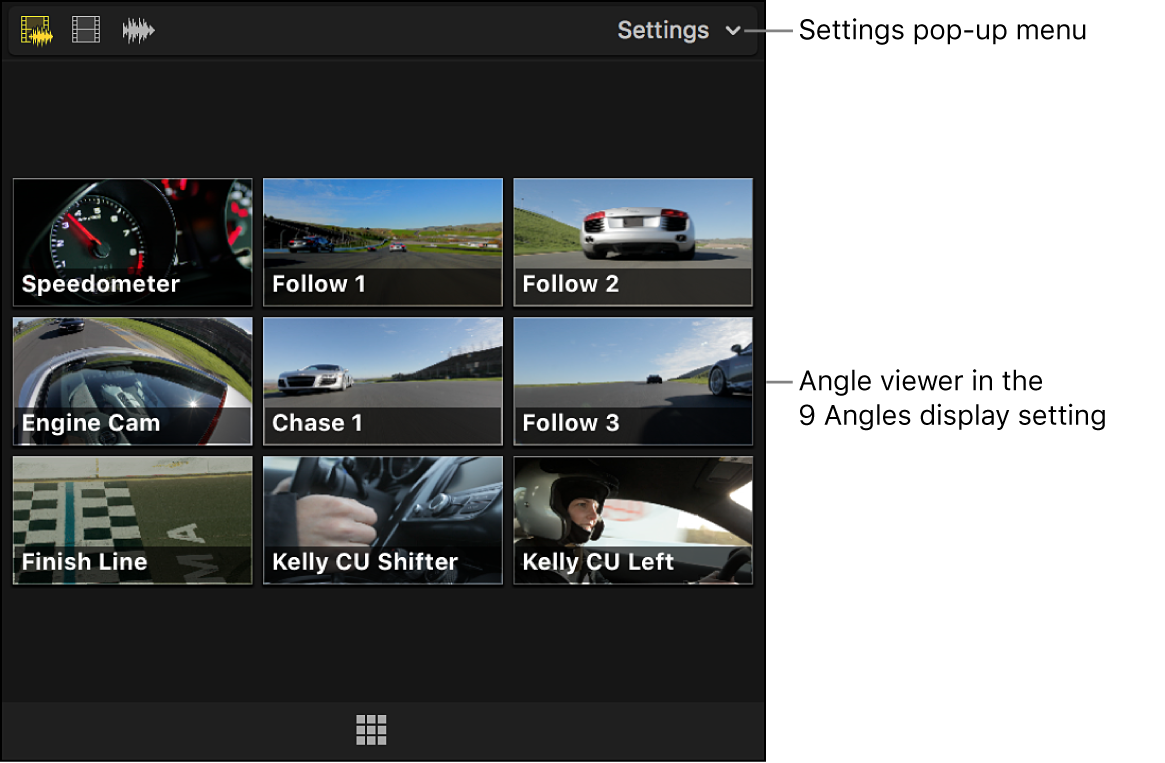The height and width of the screenshot is (763, 1165).
Task: Click the Follow 2 angle thumbnail
Action: pyautogui.click(x=632, y=241)
